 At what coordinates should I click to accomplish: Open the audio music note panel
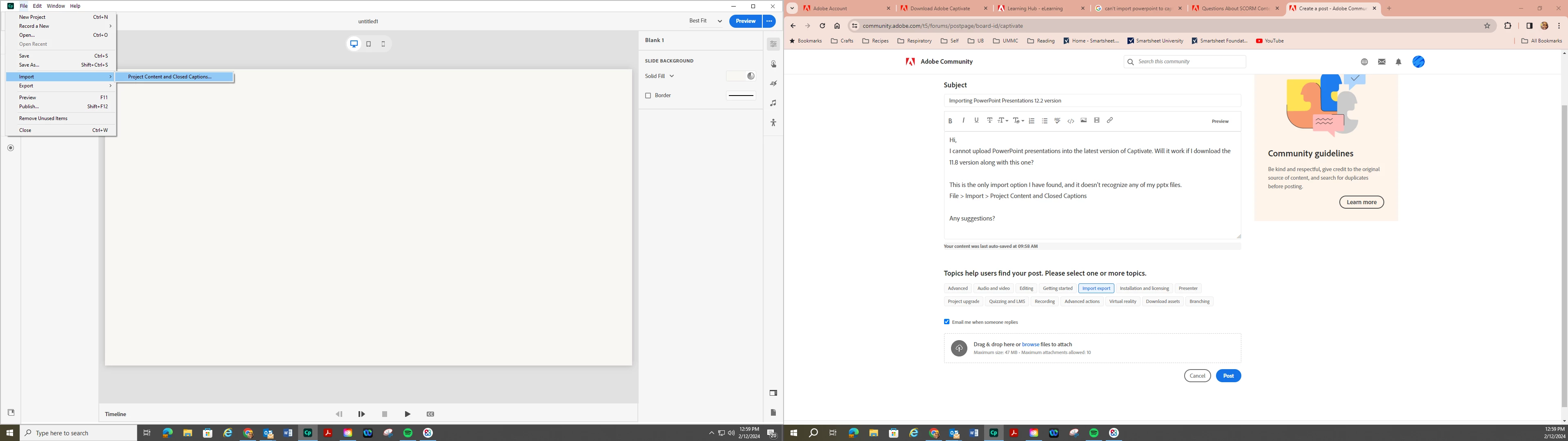(773, 103)
